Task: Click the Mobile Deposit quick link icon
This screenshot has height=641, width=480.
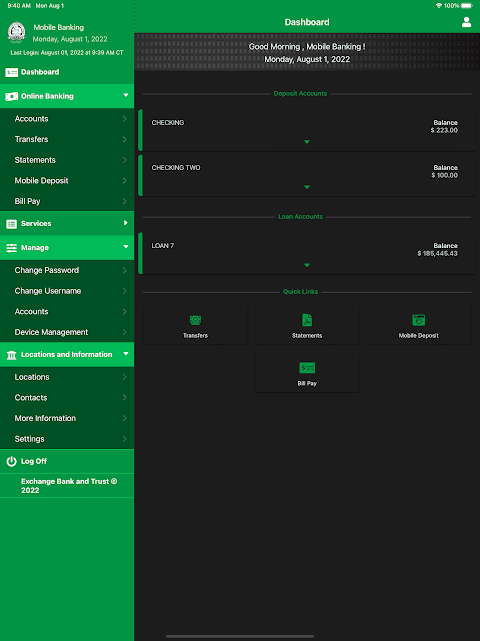Action: coord(419,320)
